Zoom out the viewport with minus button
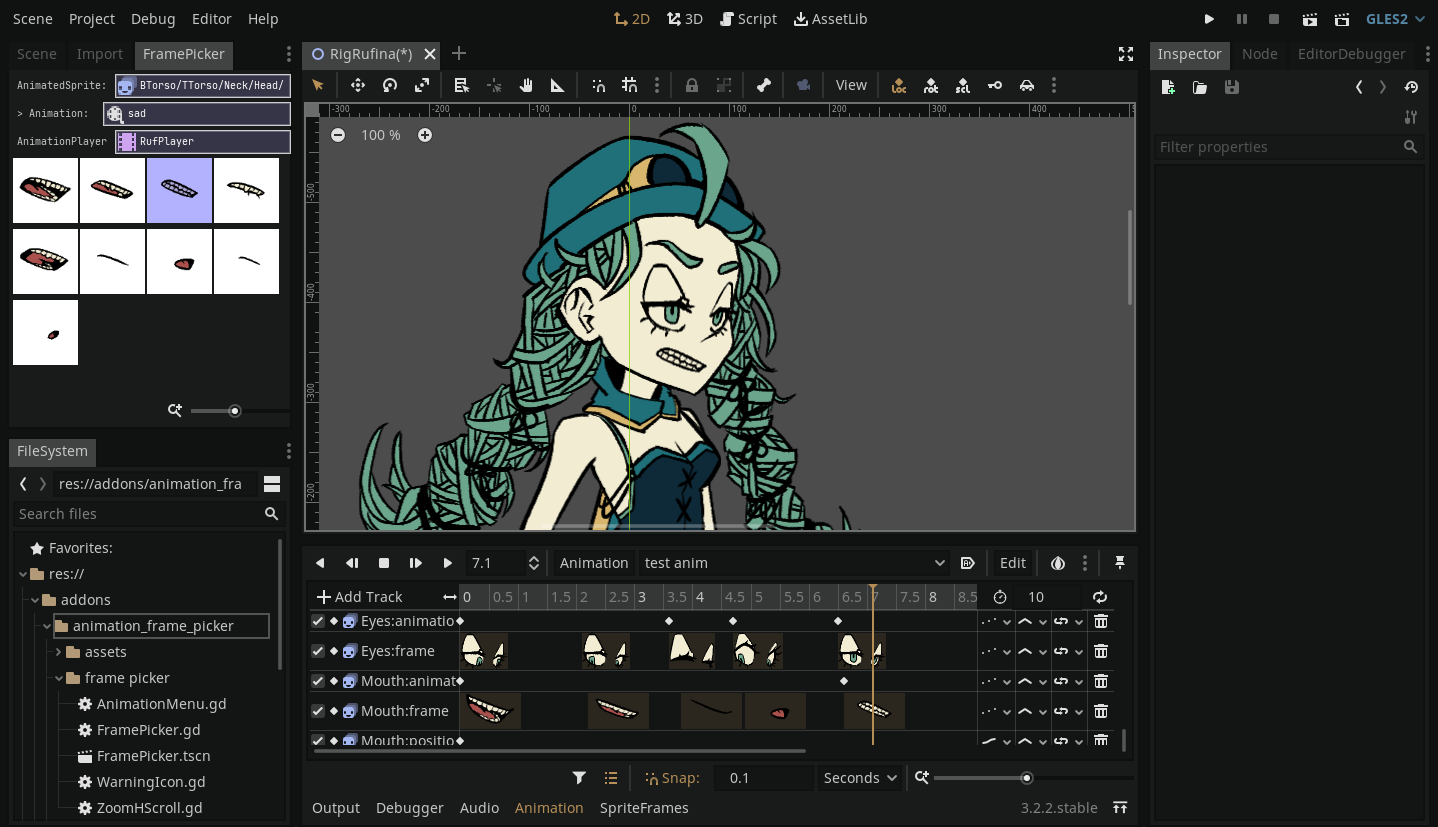 click(338, 135)
